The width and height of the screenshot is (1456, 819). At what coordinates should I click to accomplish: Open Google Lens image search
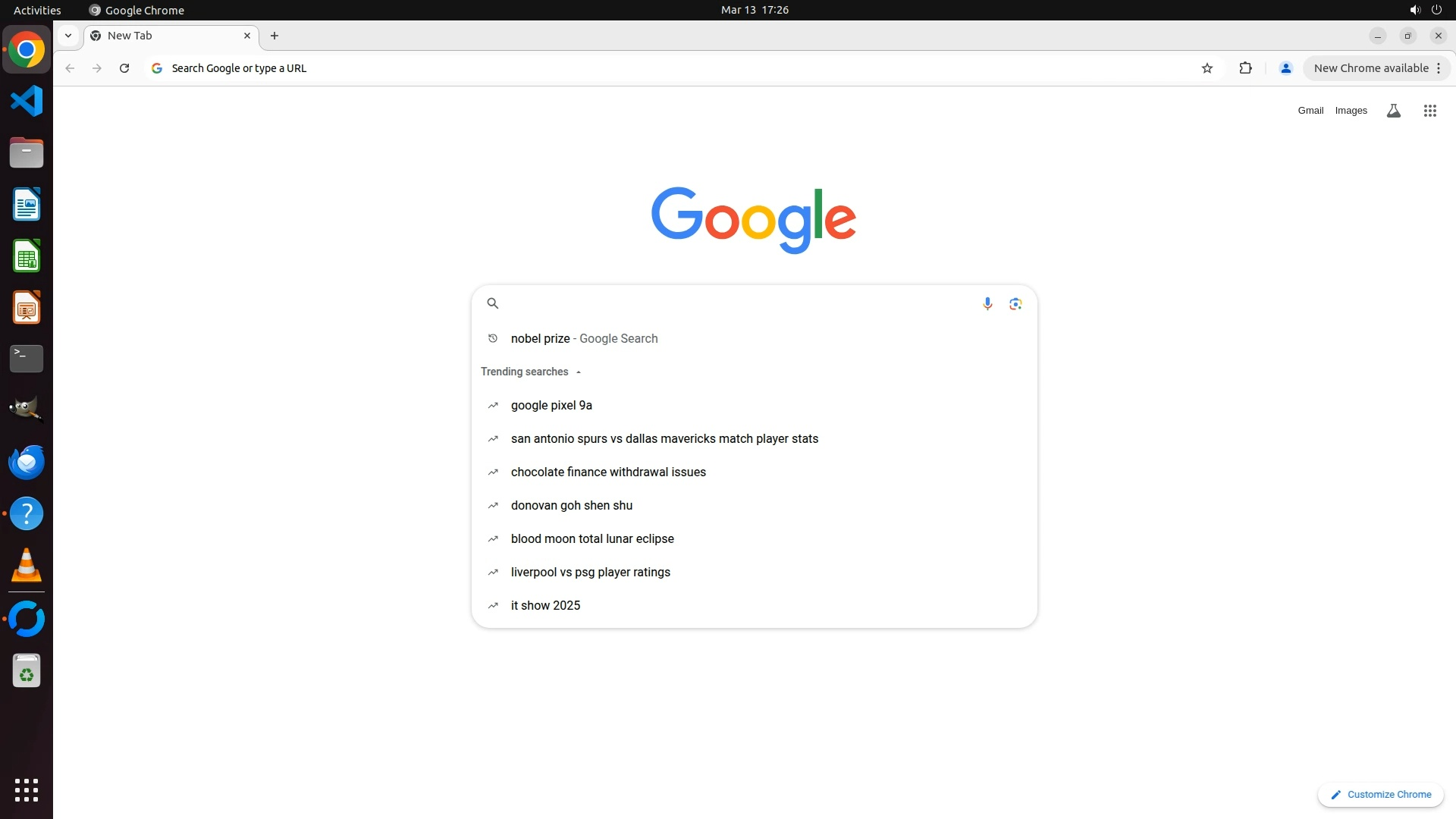[1015, 303]
